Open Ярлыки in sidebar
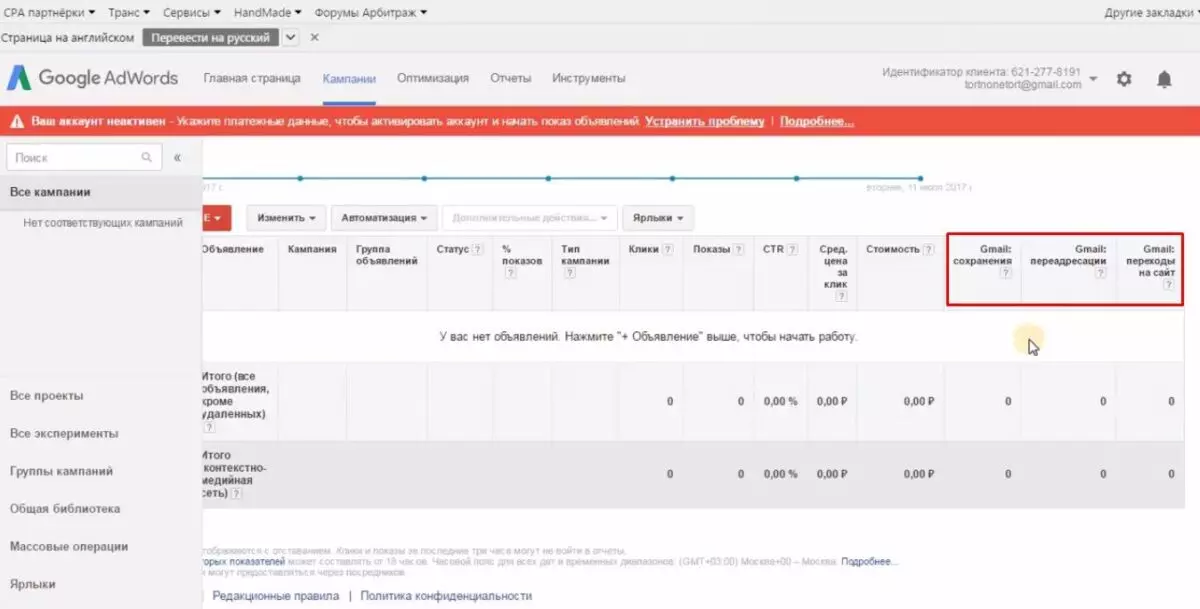 click(33, 584)
